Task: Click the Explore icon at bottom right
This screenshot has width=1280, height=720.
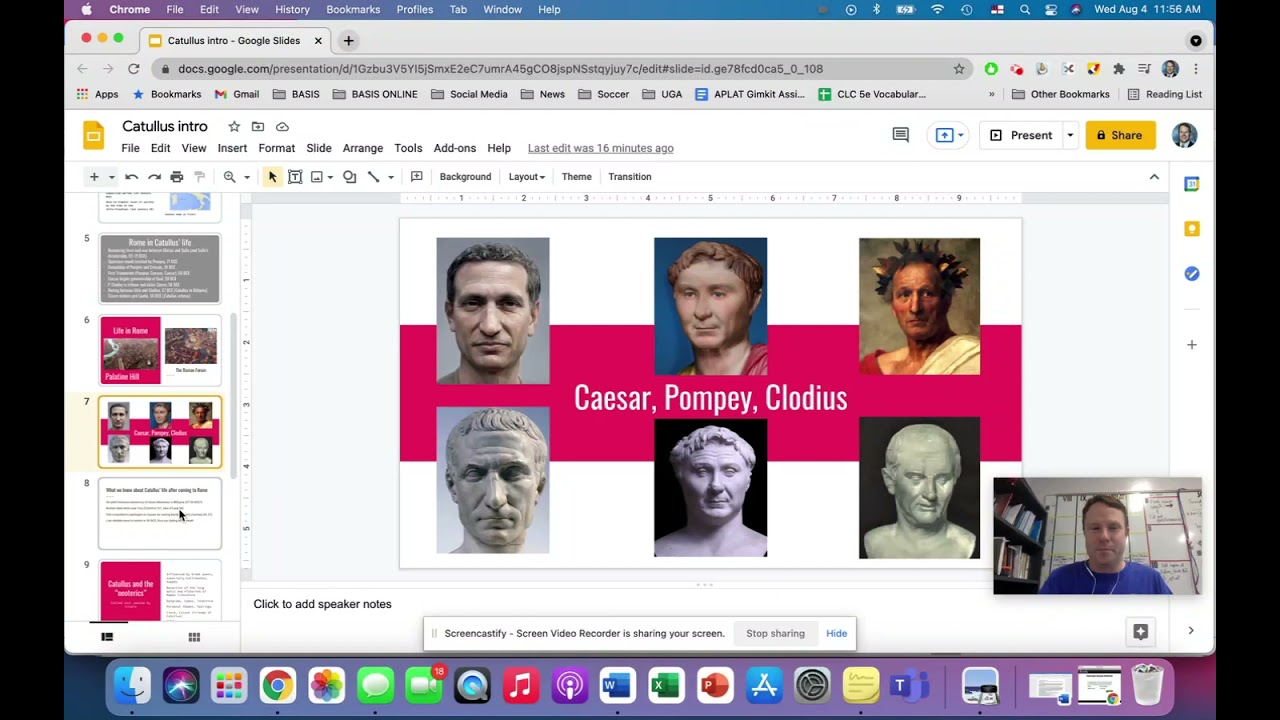Action: click(1140, 631)
